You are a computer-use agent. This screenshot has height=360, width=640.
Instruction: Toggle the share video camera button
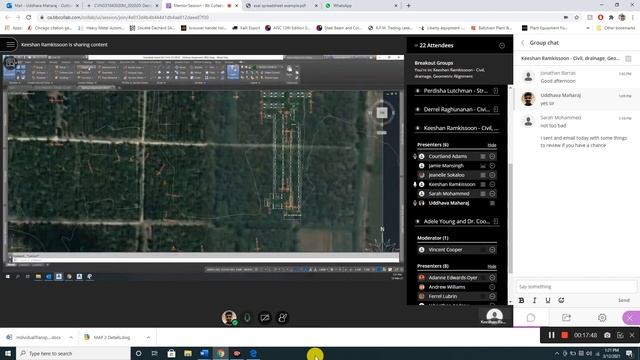(x=265, y=318)
